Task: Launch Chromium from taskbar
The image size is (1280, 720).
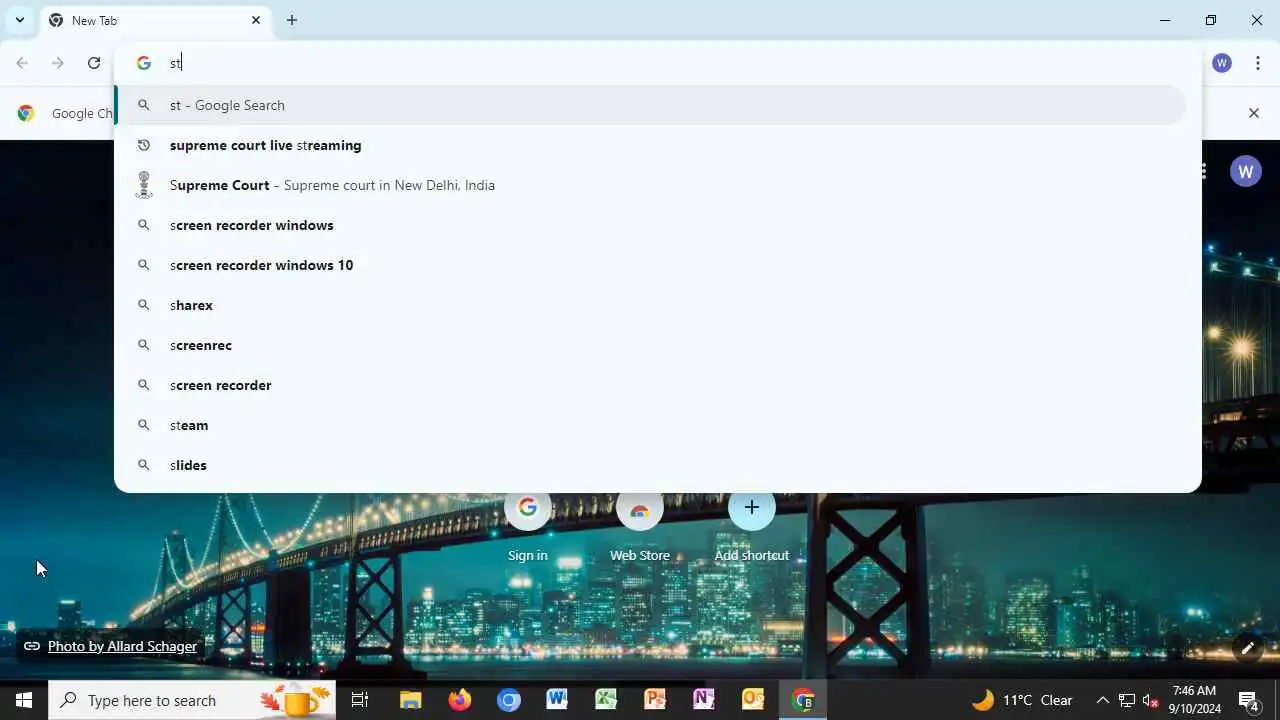Action: (509, 700)
